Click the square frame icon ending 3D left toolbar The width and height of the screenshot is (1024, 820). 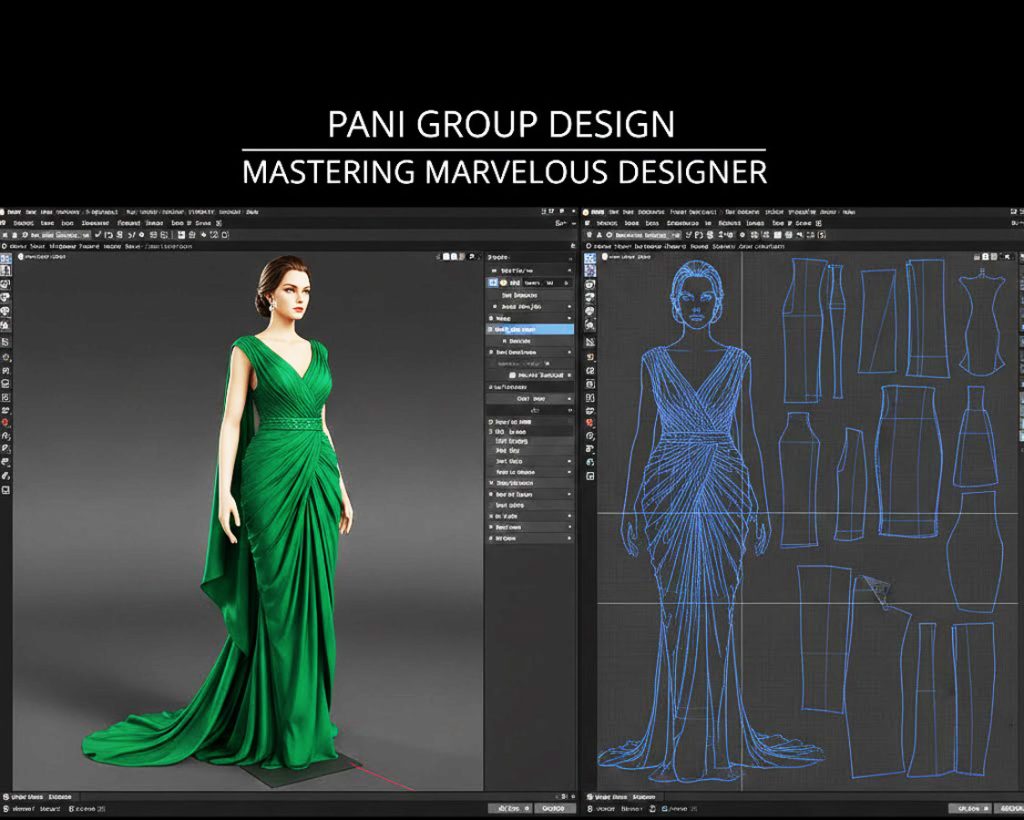(6, 490)
